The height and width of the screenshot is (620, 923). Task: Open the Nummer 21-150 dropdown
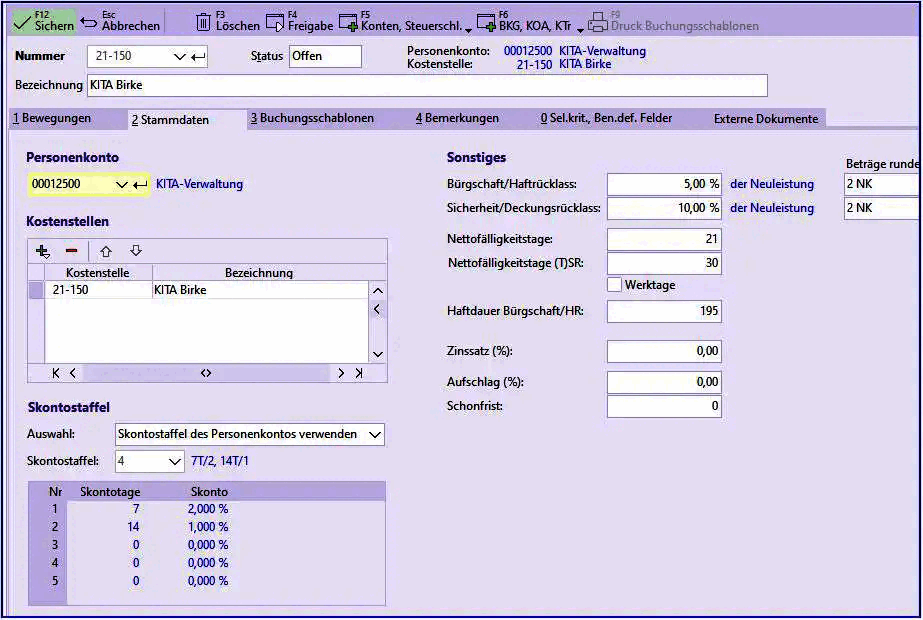(x=180, y=57)
